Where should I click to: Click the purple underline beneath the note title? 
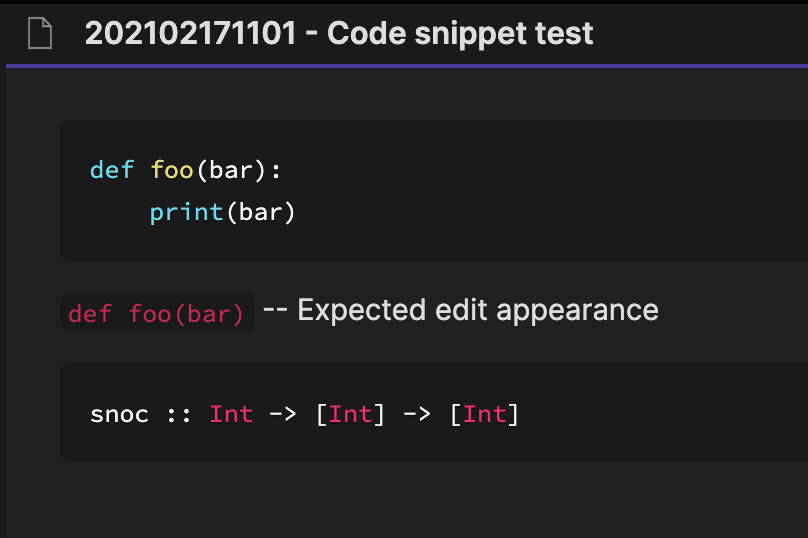(x=407, y=66)
